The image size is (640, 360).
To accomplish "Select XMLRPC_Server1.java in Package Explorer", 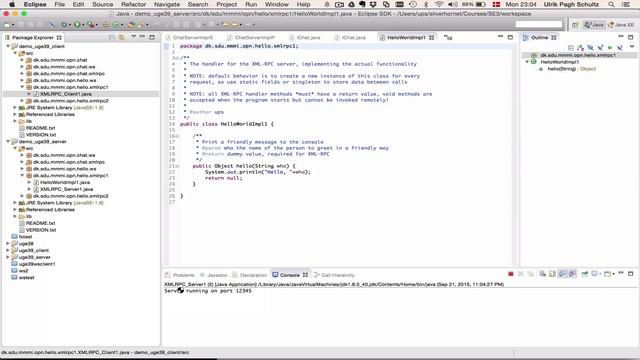I will click(66, 189).
